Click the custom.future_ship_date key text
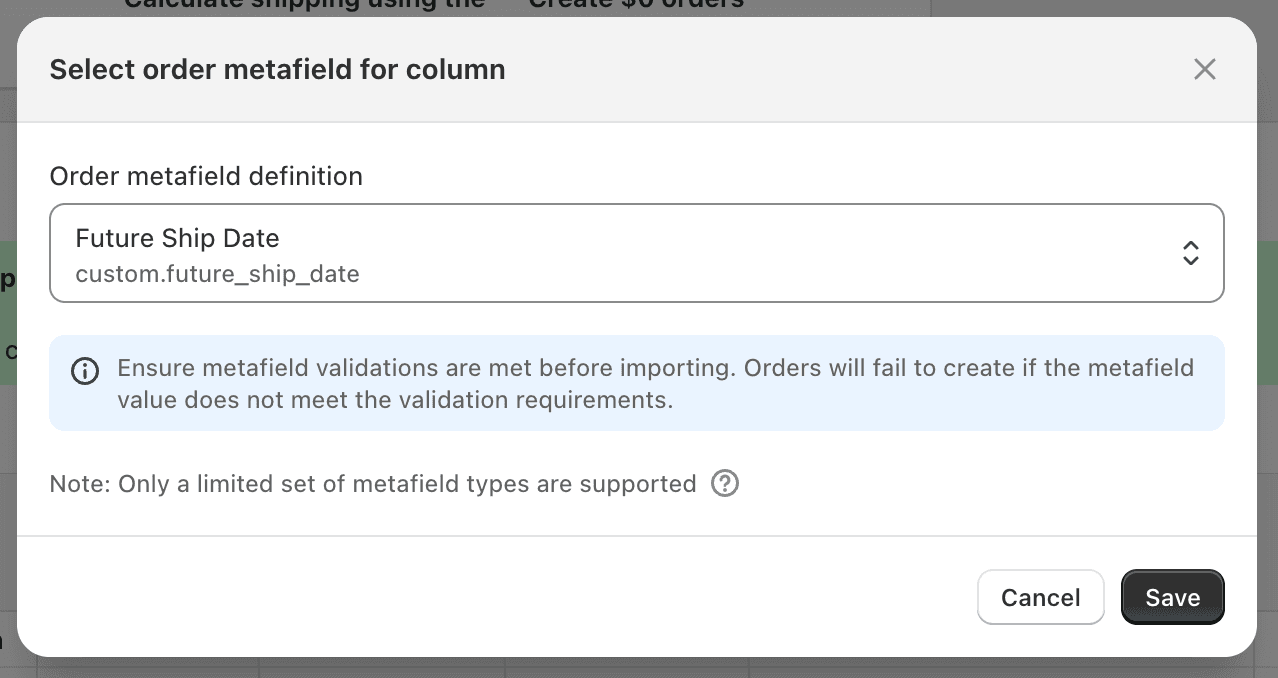This screenshot has width=1278, height=678. tap(217, 273)
